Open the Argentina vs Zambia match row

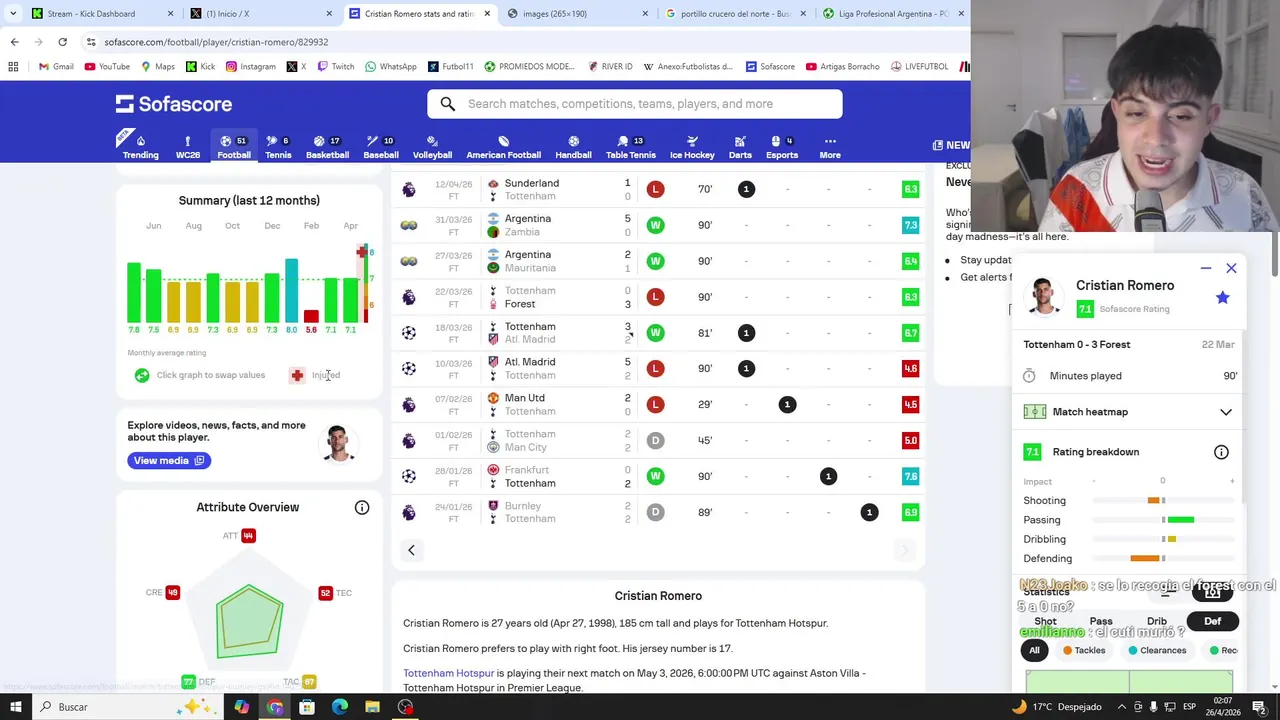(x=658, y=225)
